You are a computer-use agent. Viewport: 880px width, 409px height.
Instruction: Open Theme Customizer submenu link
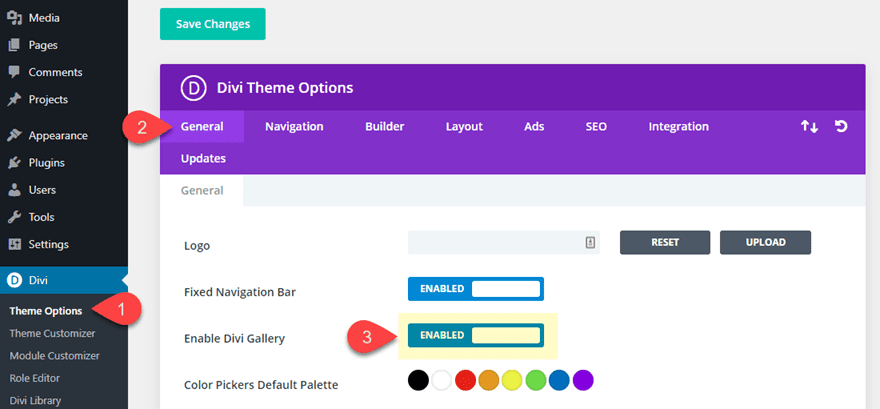[x=52, y=333]
